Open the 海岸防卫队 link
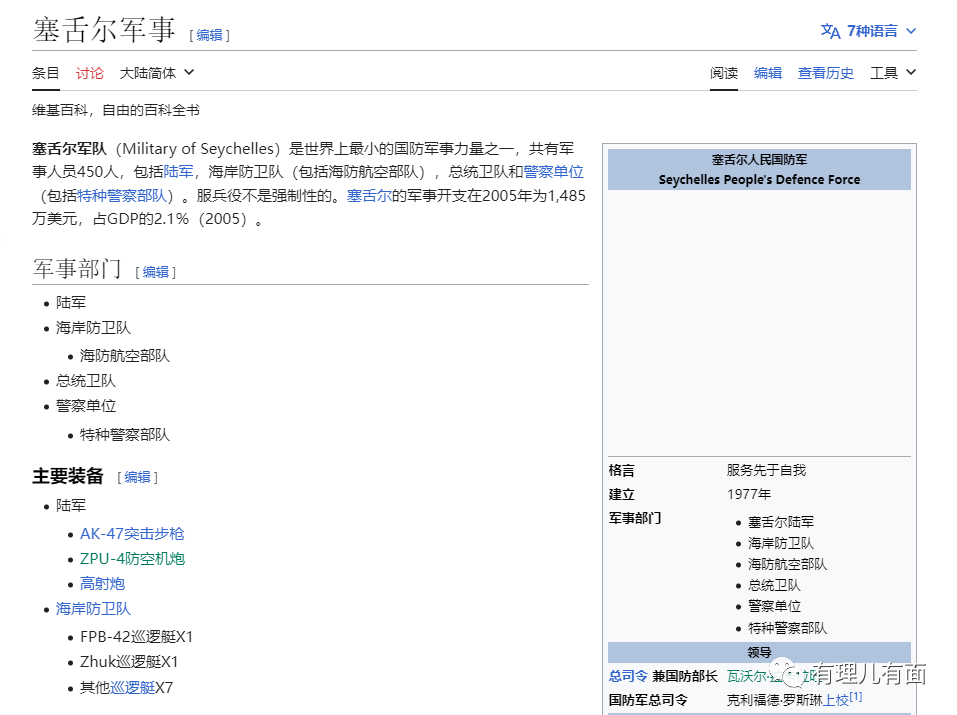 coord(93,608)
